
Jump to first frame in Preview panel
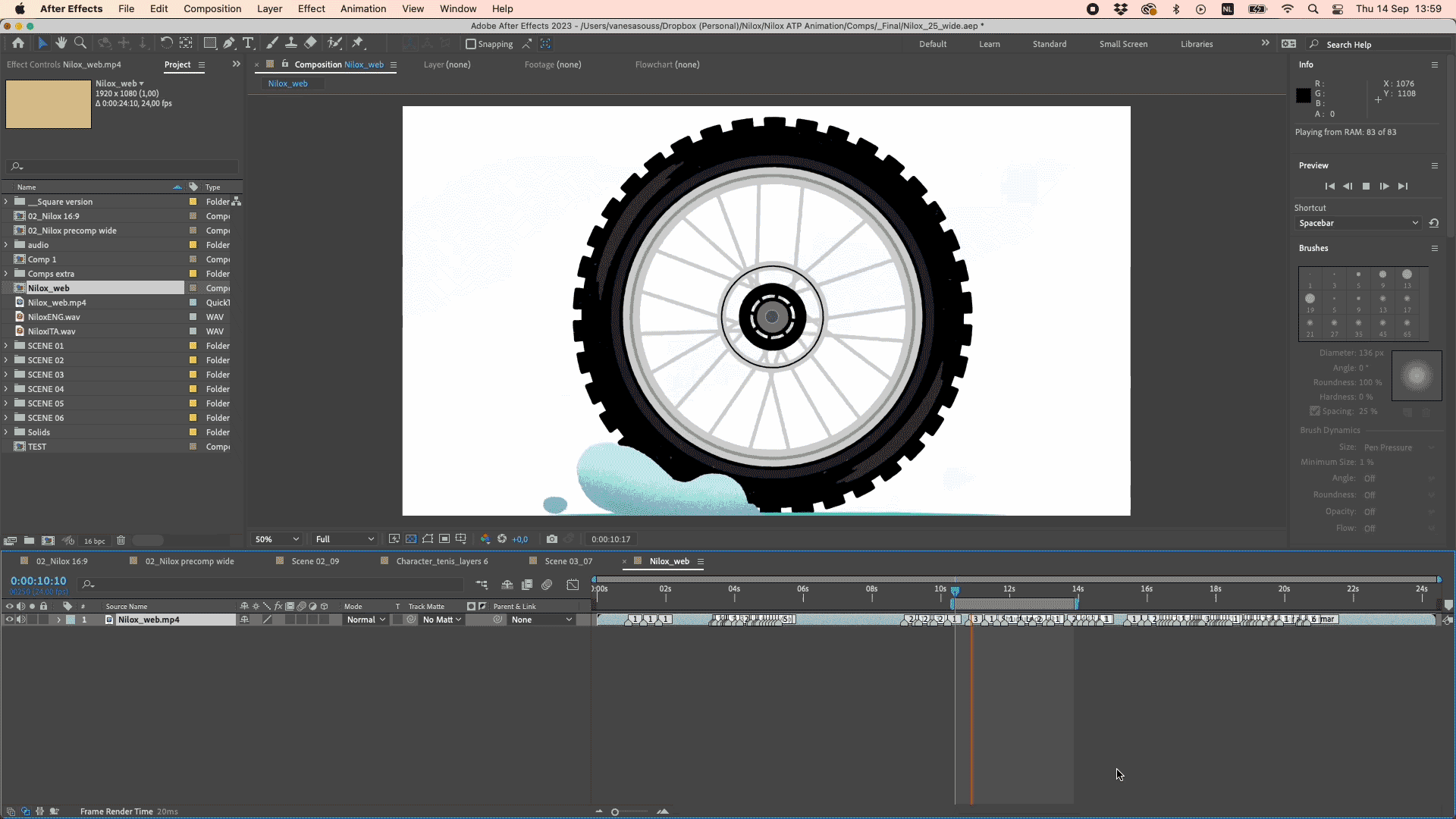[1329, 187]
